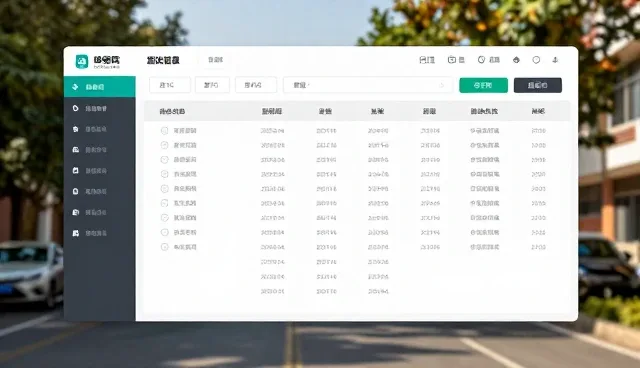Select the ninth table row's circle checkbox
The image size is (640, 368).
point(164,247)
